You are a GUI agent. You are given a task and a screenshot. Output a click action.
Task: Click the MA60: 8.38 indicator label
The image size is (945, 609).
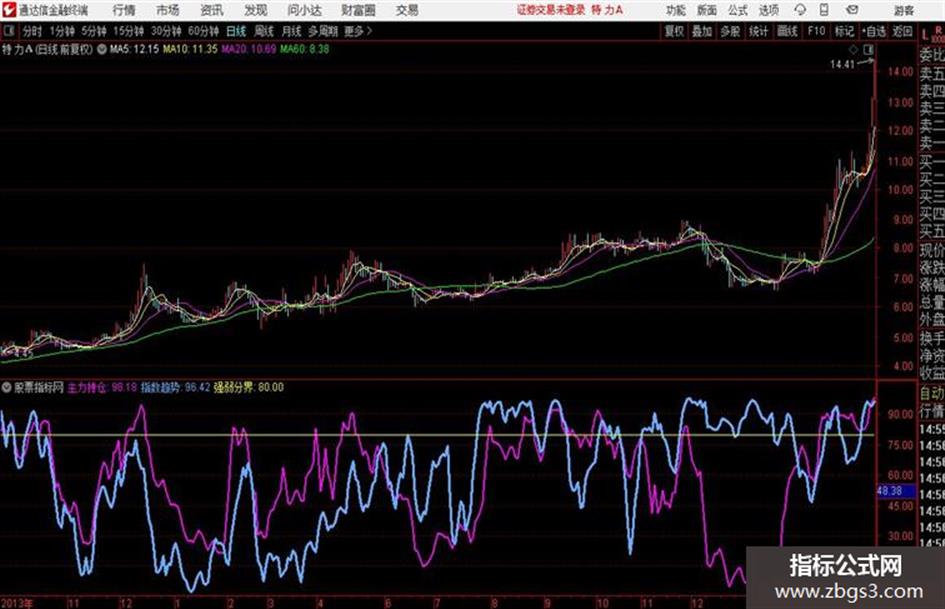[305, 49]
